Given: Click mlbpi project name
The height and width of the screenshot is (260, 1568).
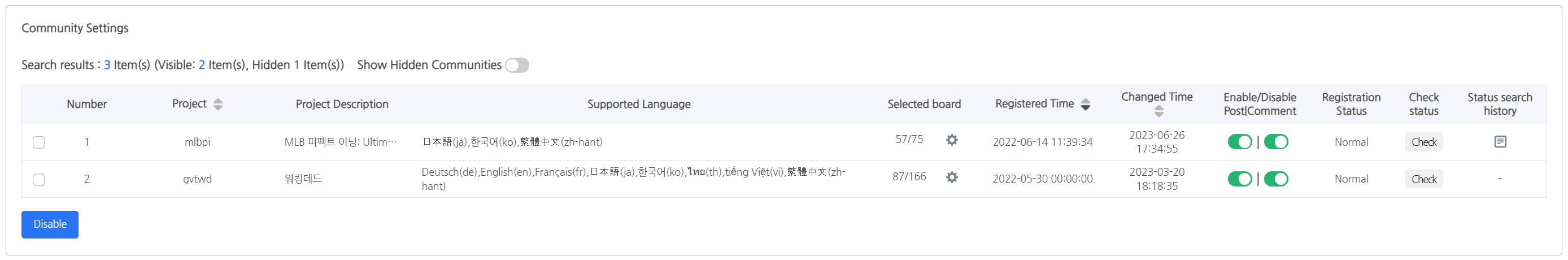Looking at the screenshot, I should 197,142.
